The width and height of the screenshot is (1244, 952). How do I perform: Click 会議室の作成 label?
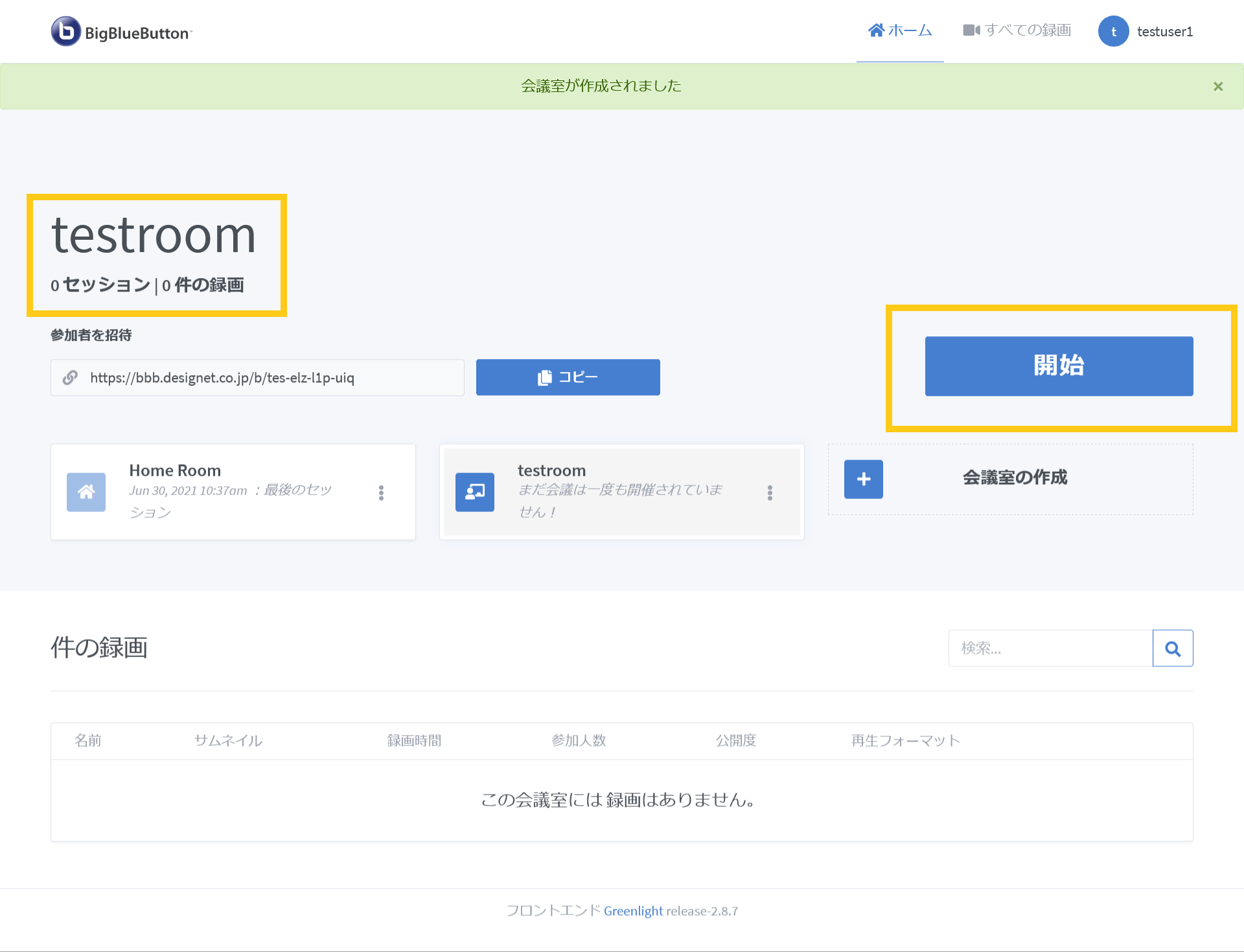(1015, 478)
